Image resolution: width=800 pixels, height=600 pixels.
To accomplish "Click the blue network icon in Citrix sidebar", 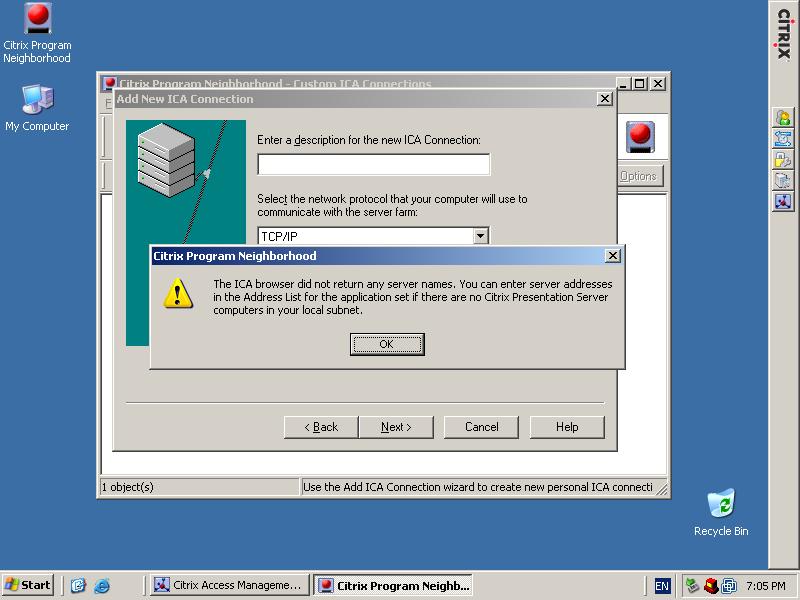I will (783, 139).
